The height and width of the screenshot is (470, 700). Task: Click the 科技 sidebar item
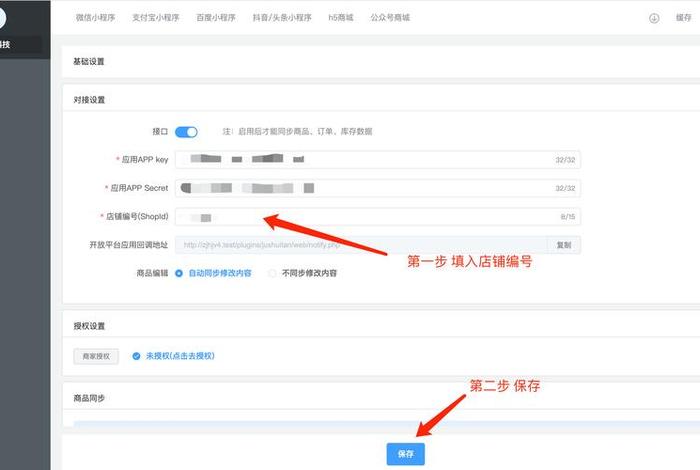[21, 45]
